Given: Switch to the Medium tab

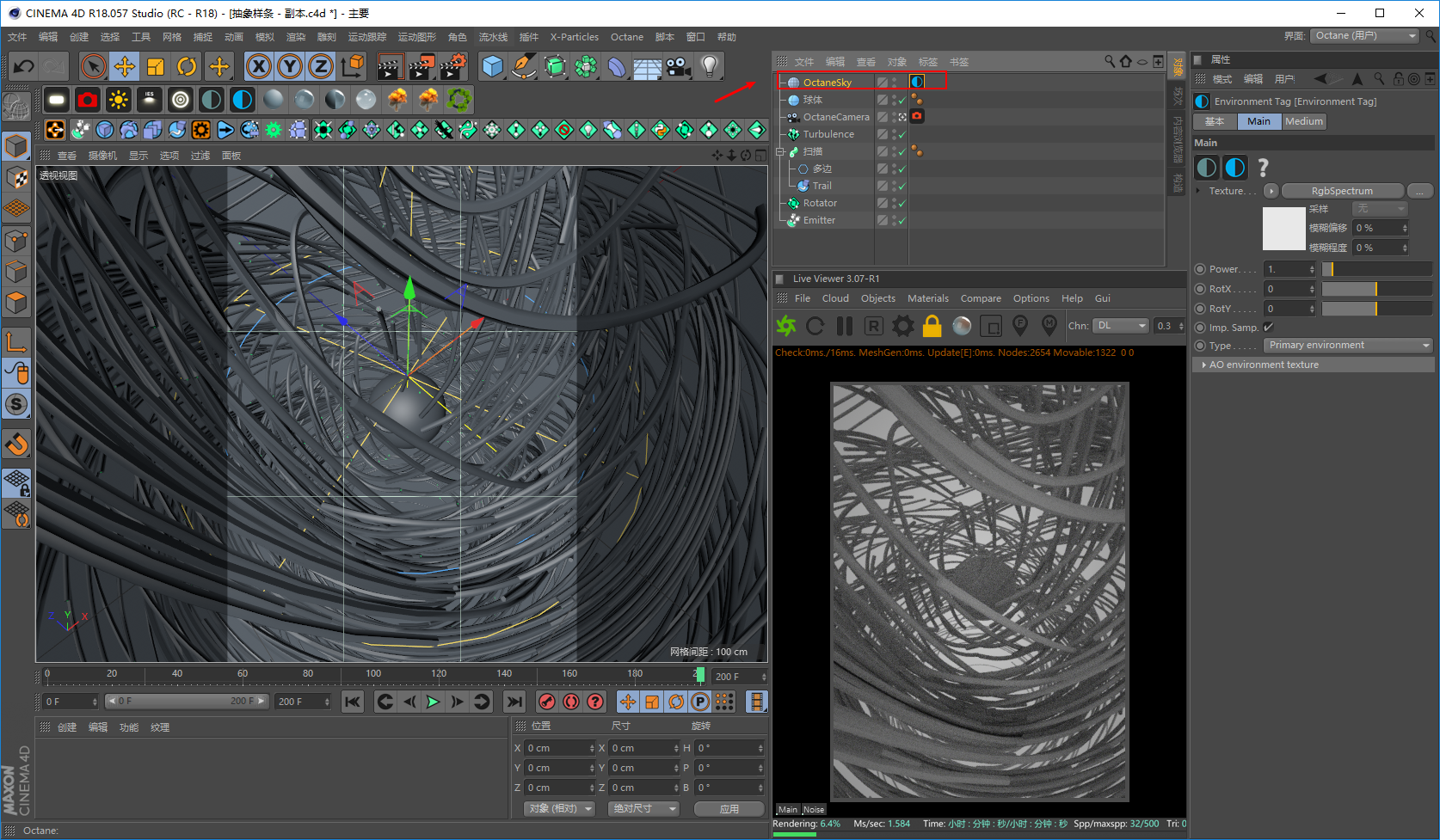Looking at the screenshot, I should 1303,122.
